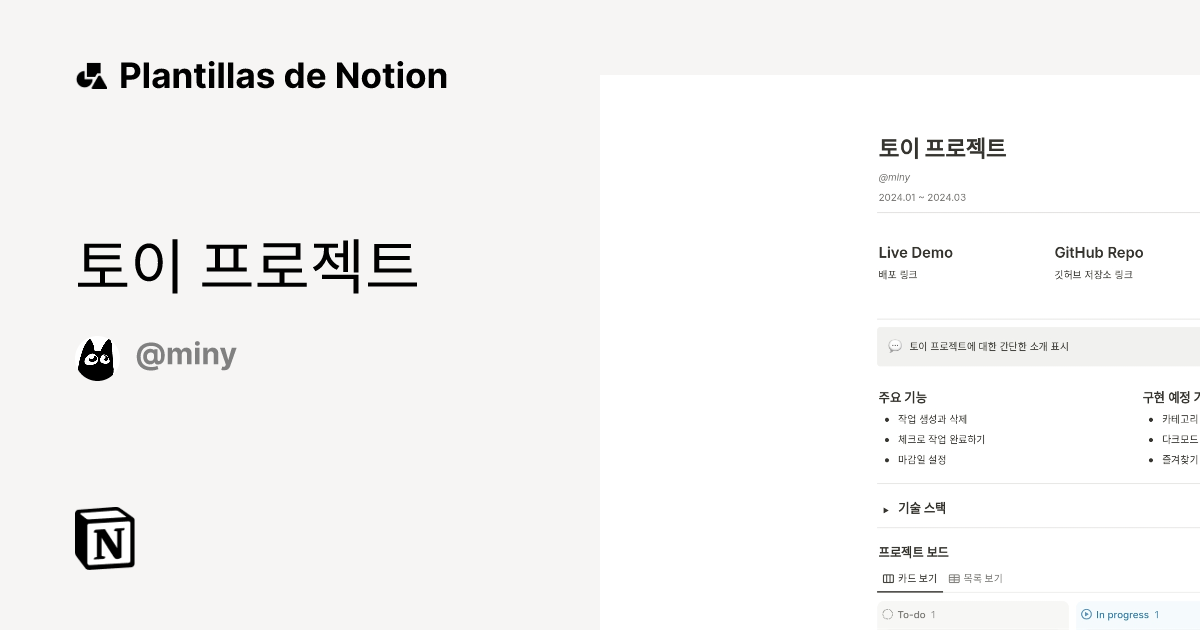This screenshot has width=1200, height=630.
Task: Click the speech bubble icon in the intro callout
Action: (895, 347)
